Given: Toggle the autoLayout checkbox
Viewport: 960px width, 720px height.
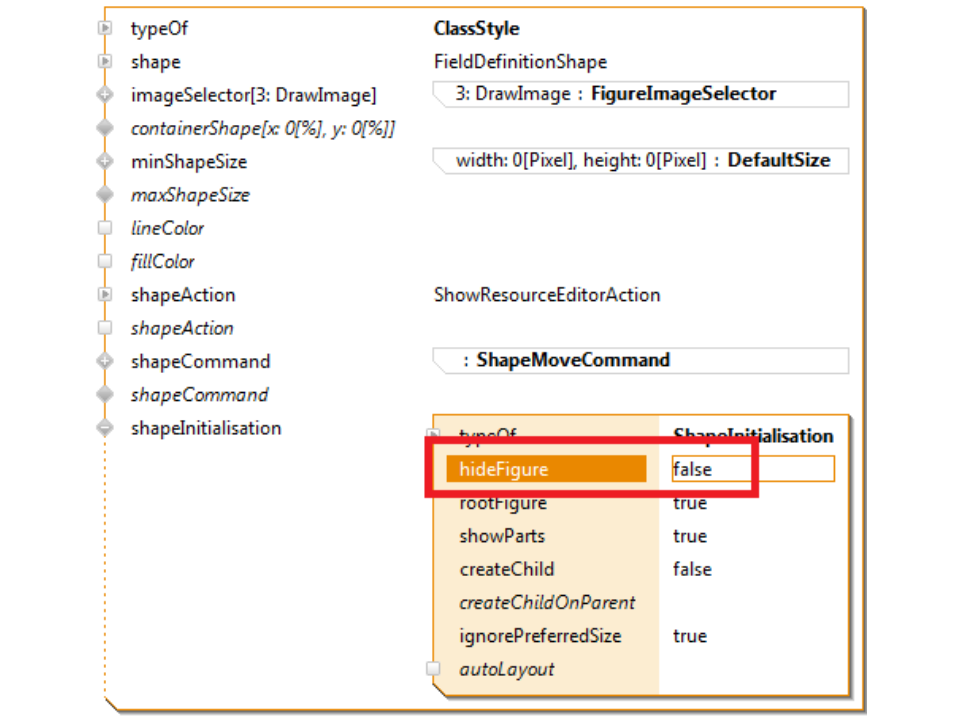Looking at the screenshot, I should click(433, 669).
